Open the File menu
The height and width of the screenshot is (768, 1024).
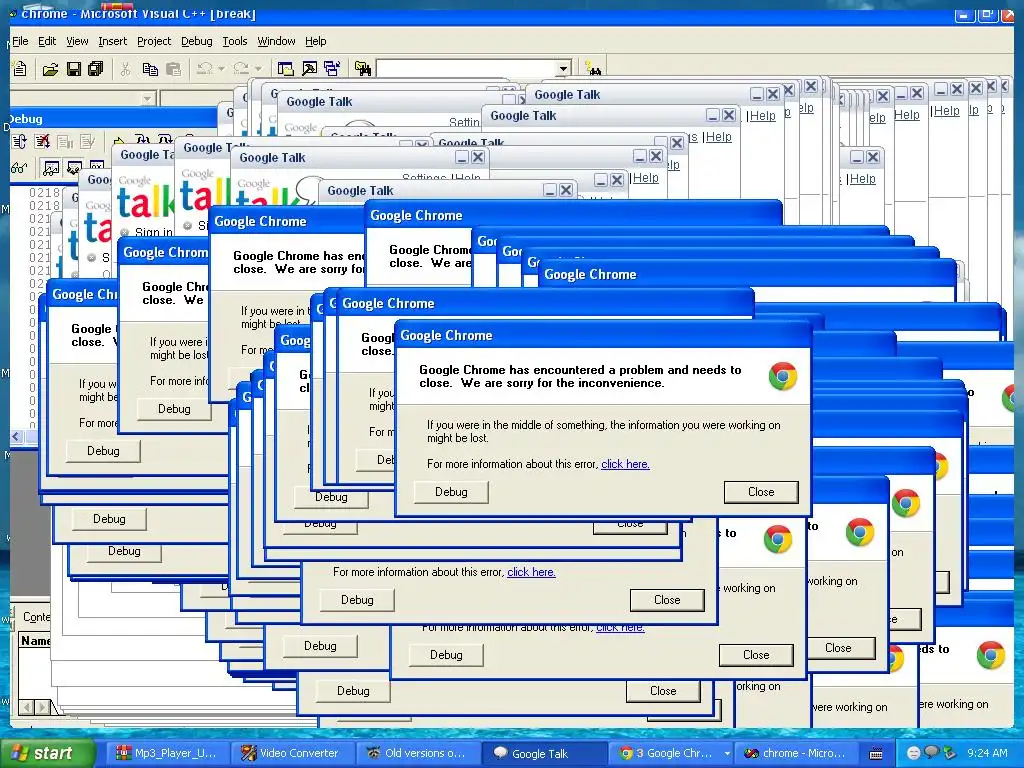[20, 41]
